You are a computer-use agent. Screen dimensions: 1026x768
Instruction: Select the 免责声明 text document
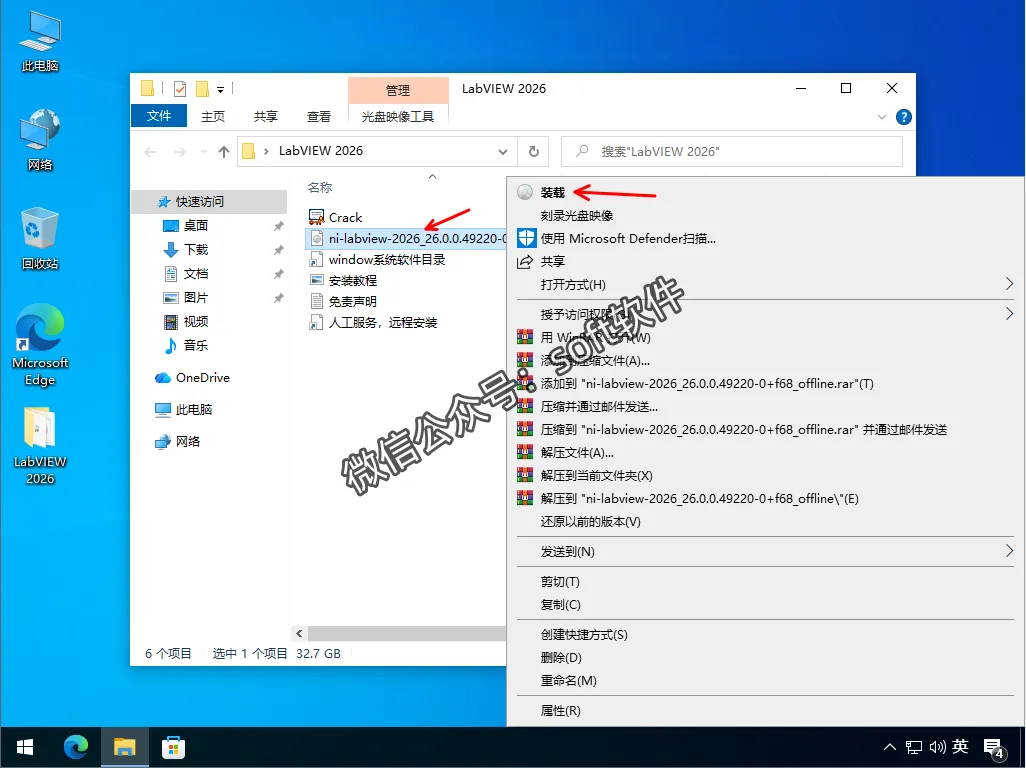click(344, 302)
